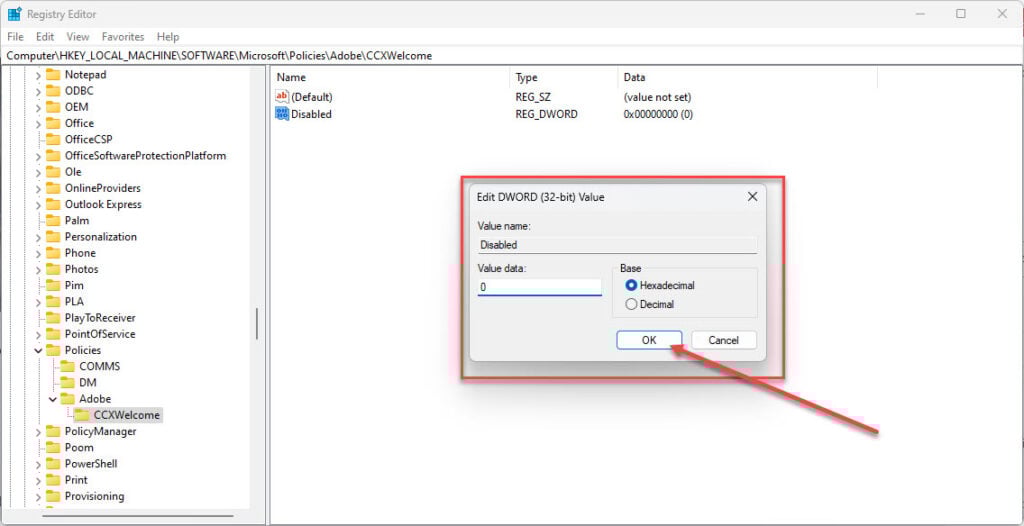Click the Value name field showing Disabled

[617, 245]
